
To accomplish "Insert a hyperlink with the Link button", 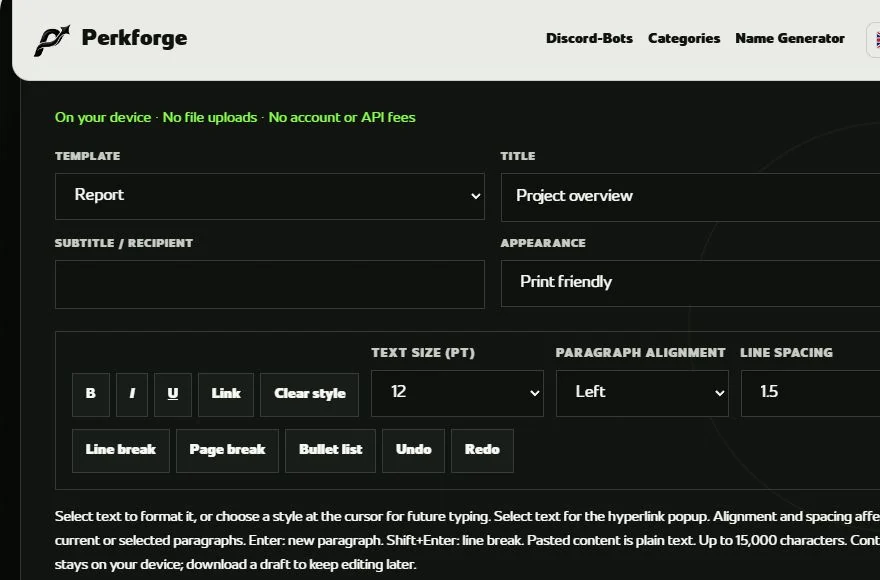I will point(226,394).
